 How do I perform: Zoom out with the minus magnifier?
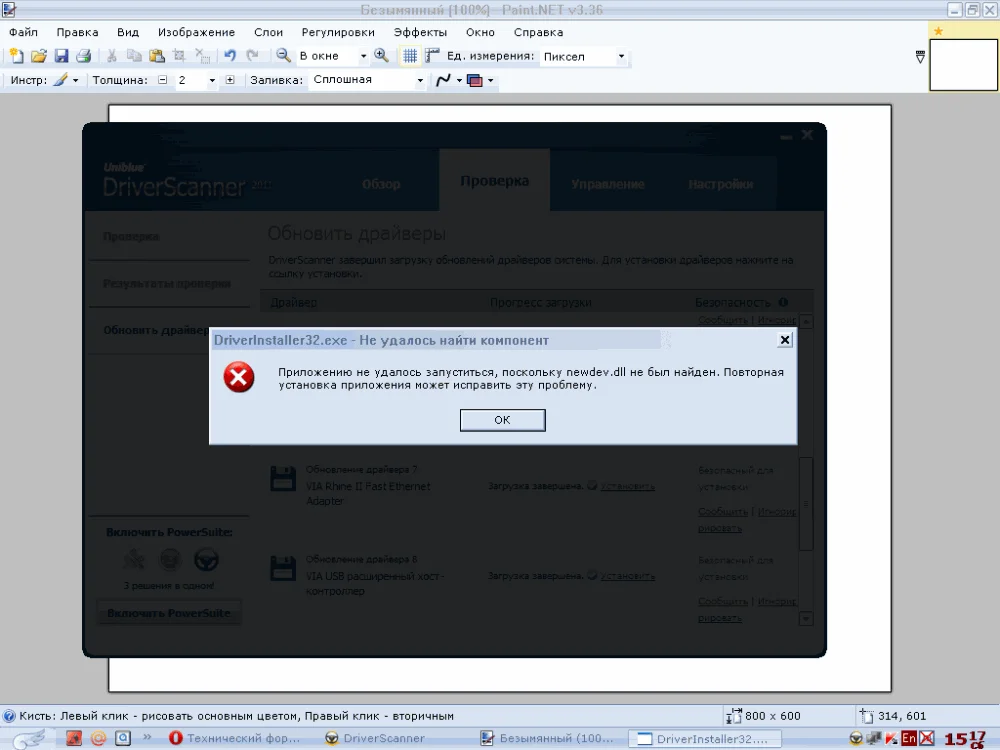[283, 56]
